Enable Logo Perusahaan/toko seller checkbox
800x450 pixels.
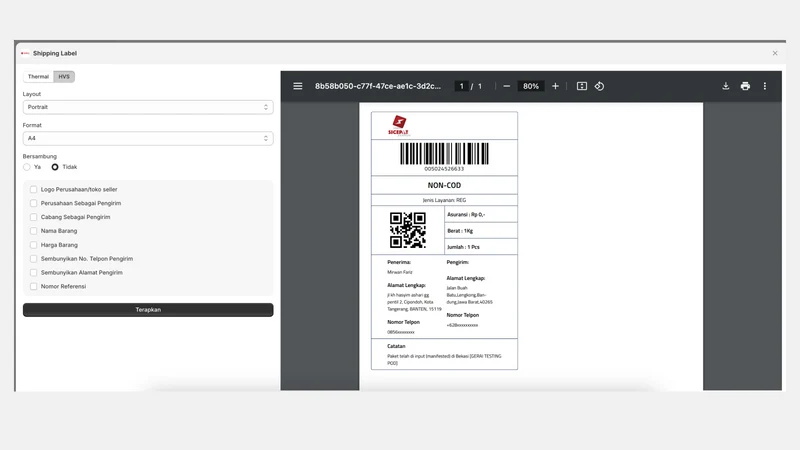pos(34,189)
